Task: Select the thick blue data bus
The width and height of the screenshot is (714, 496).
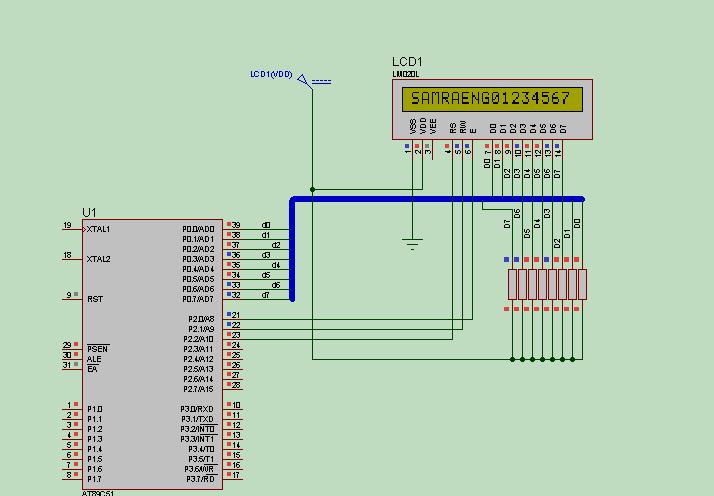Action: pos(437,199)
